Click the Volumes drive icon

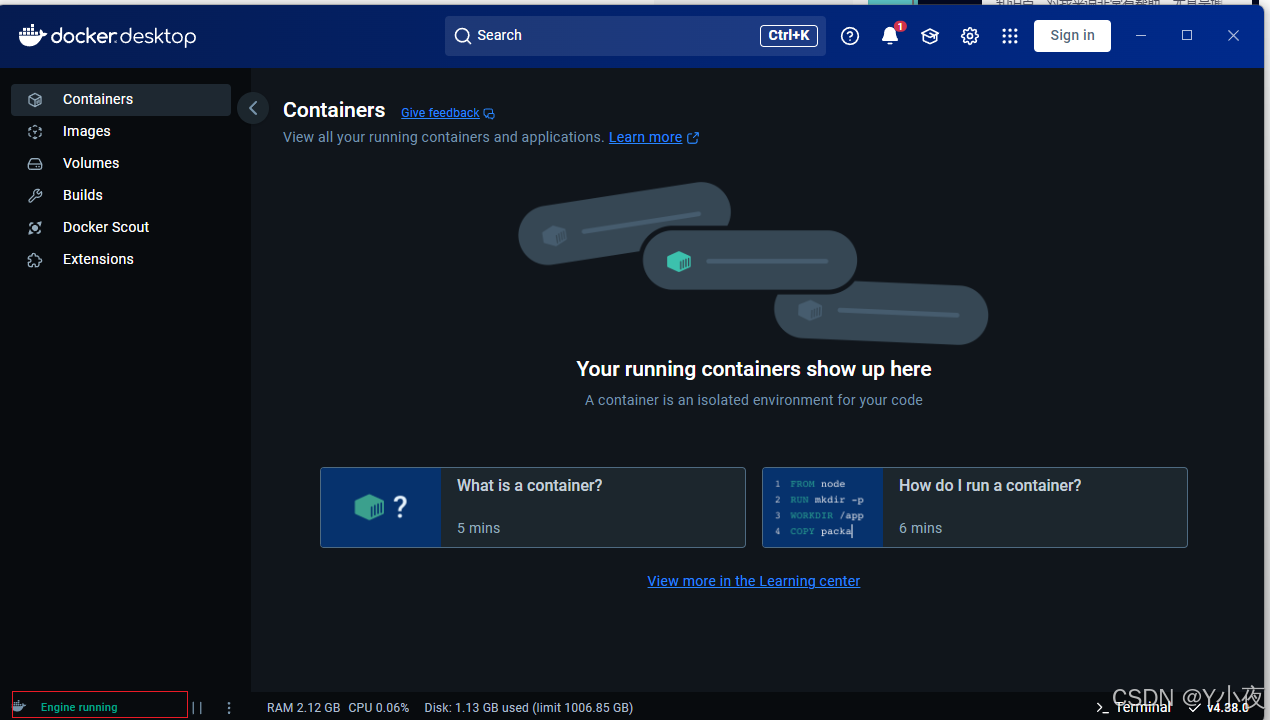[35, 163]
